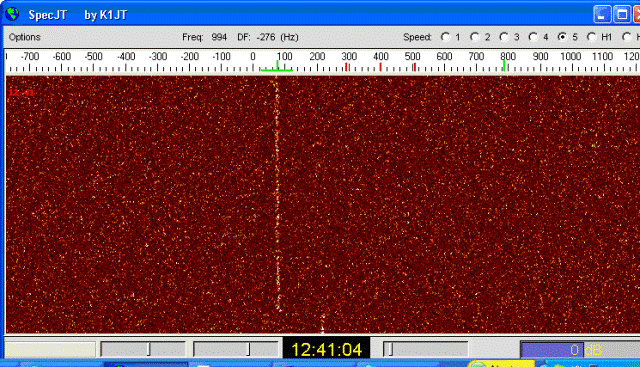640x367 pixels.
Task: Click the red tone marker at 400 Hz
Action: (x=380, y=67)
